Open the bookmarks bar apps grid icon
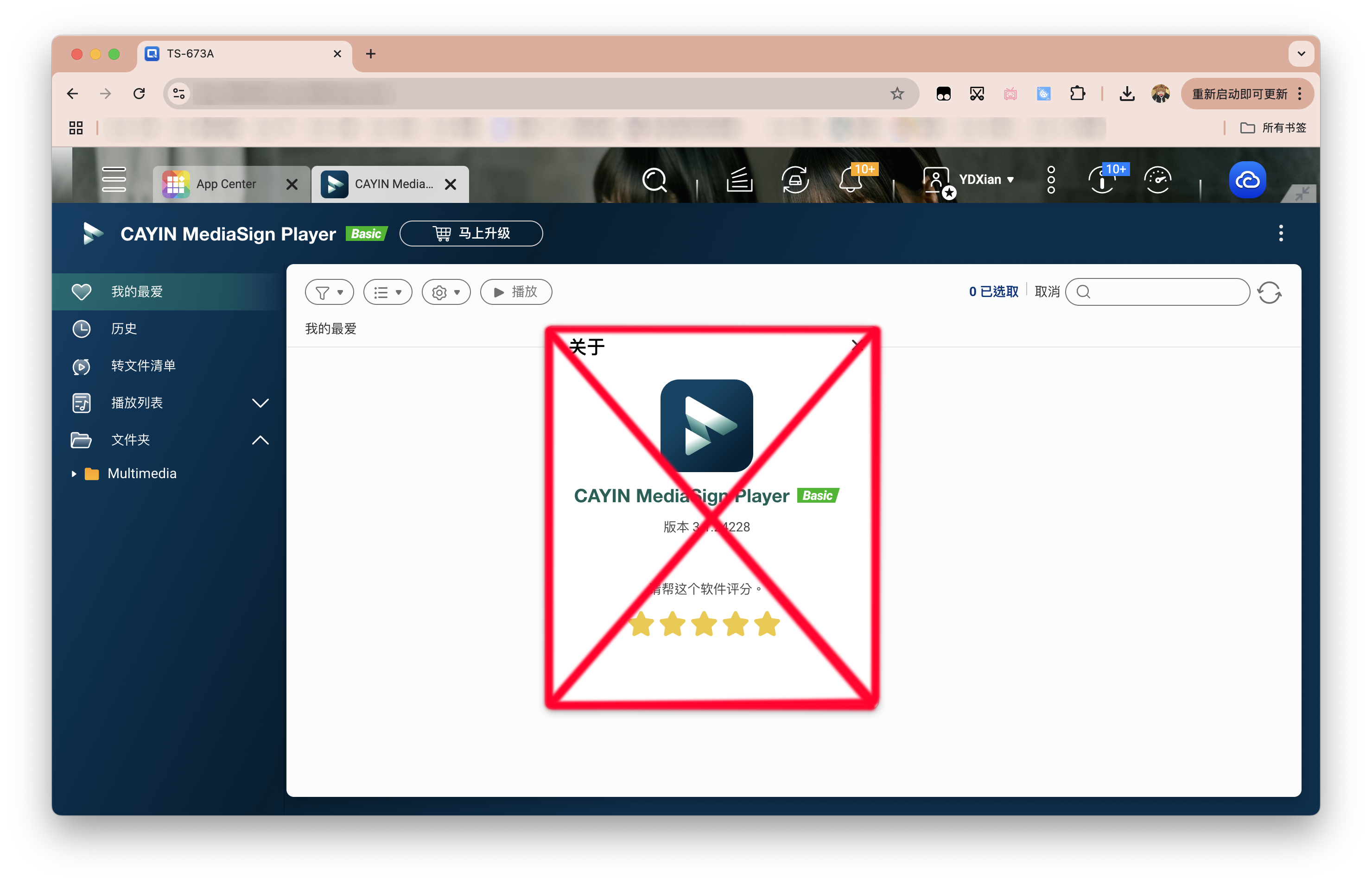Viewport: 1372px width, 884px height. (x=76, y=127)
